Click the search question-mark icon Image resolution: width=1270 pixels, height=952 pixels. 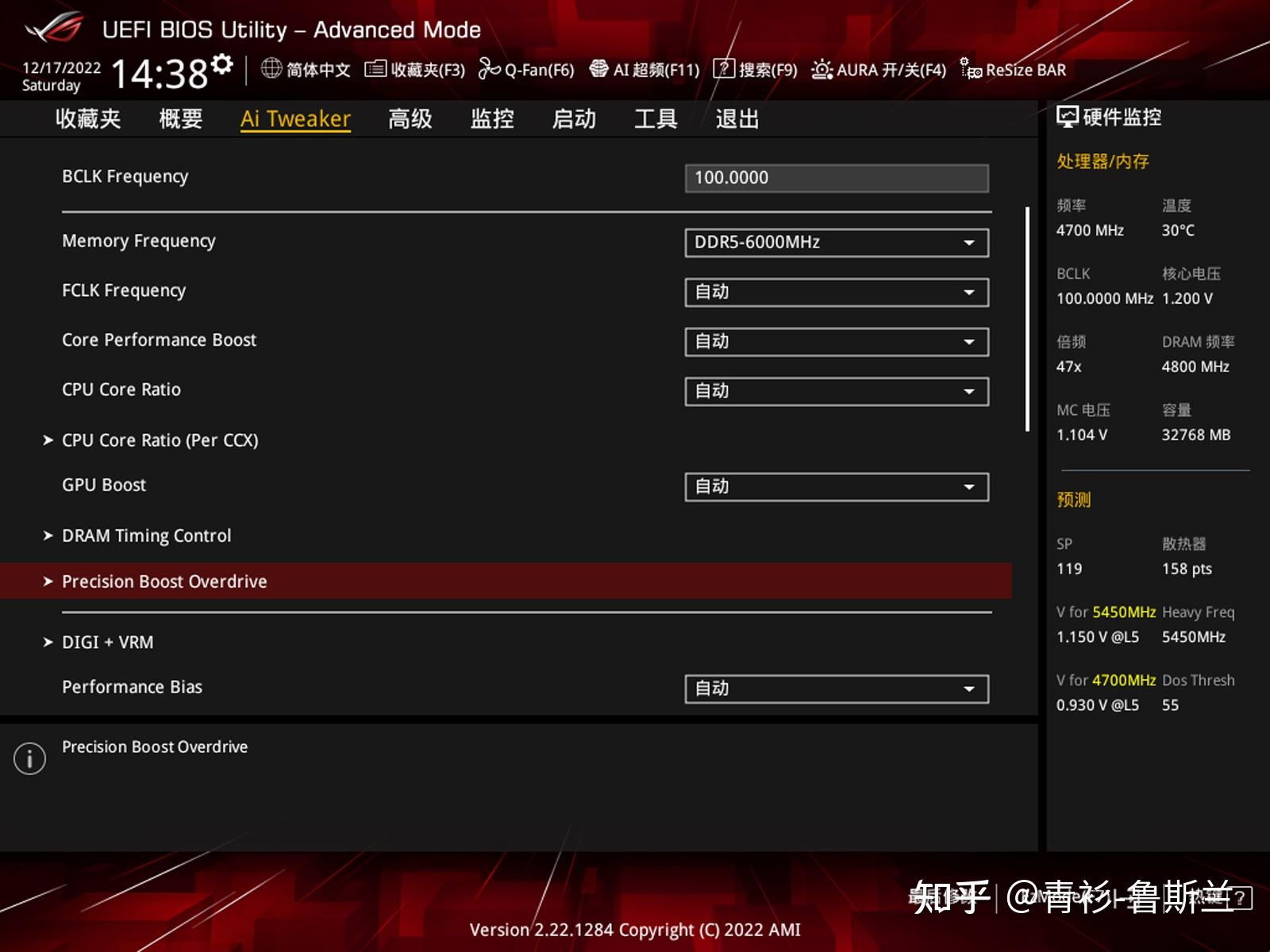pos(724,69)
